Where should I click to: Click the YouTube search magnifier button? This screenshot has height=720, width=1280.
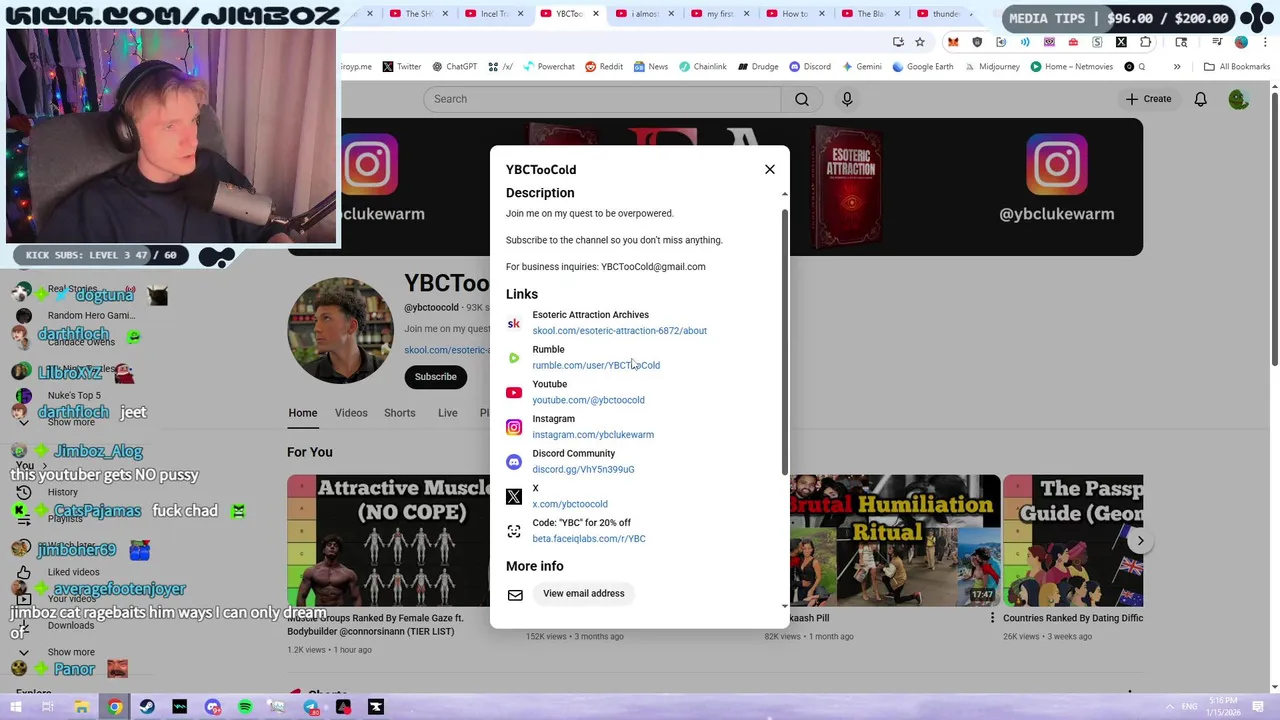tap(802, 99)
